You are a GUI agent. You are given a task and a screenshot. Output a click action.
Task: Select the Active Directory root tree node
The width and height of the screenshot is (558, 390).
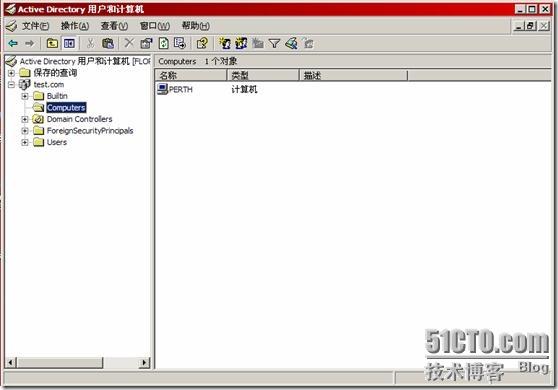tap(85, 61)
